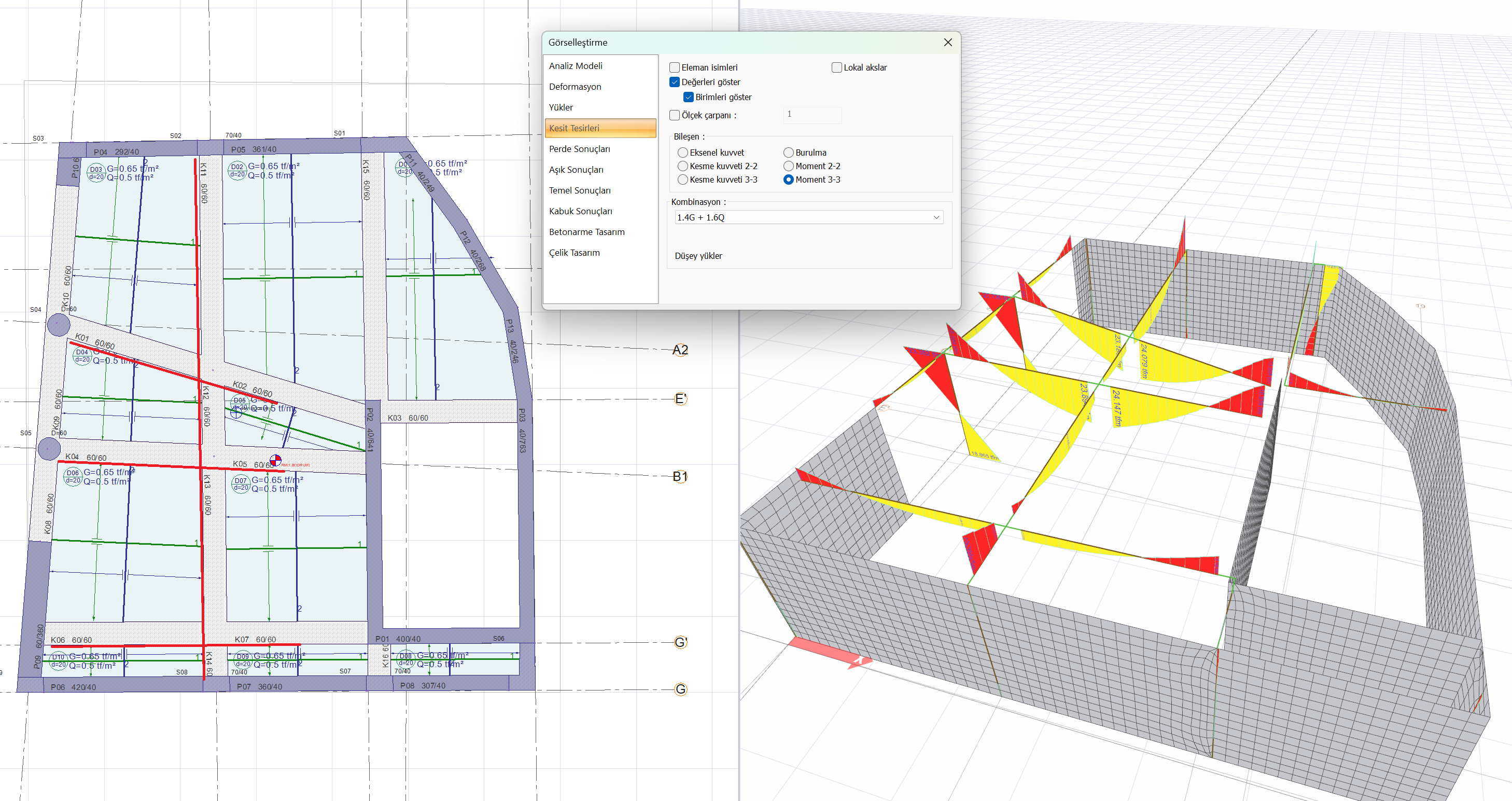The image size is (1512, 801).
Task: Click the round column at K10 D=60
Action: point(59,325)
